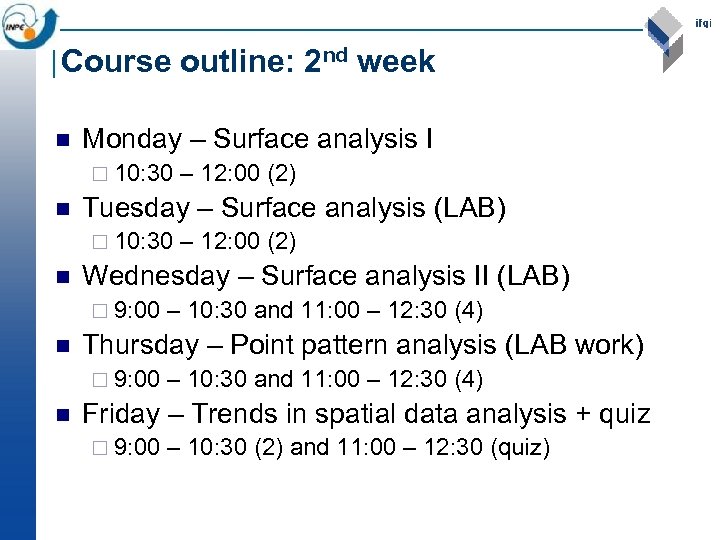Viewport: 720px width, 540px height.
Task: Click the square bullet beside Thursday
Action: [x=62, y=346]
